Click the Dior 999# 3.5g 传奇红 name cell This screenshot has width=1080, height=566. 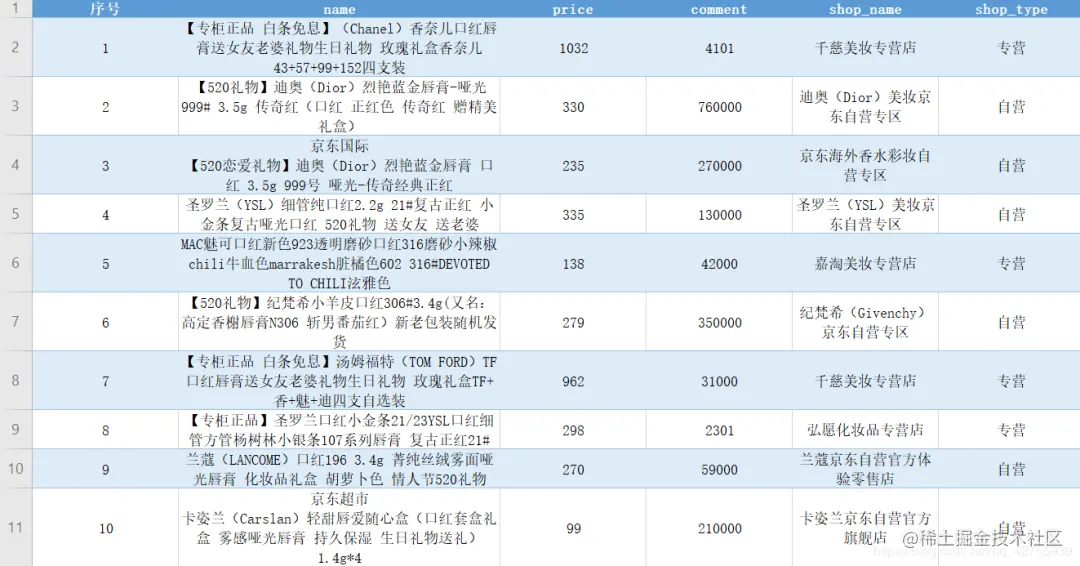tap(340, 106)
